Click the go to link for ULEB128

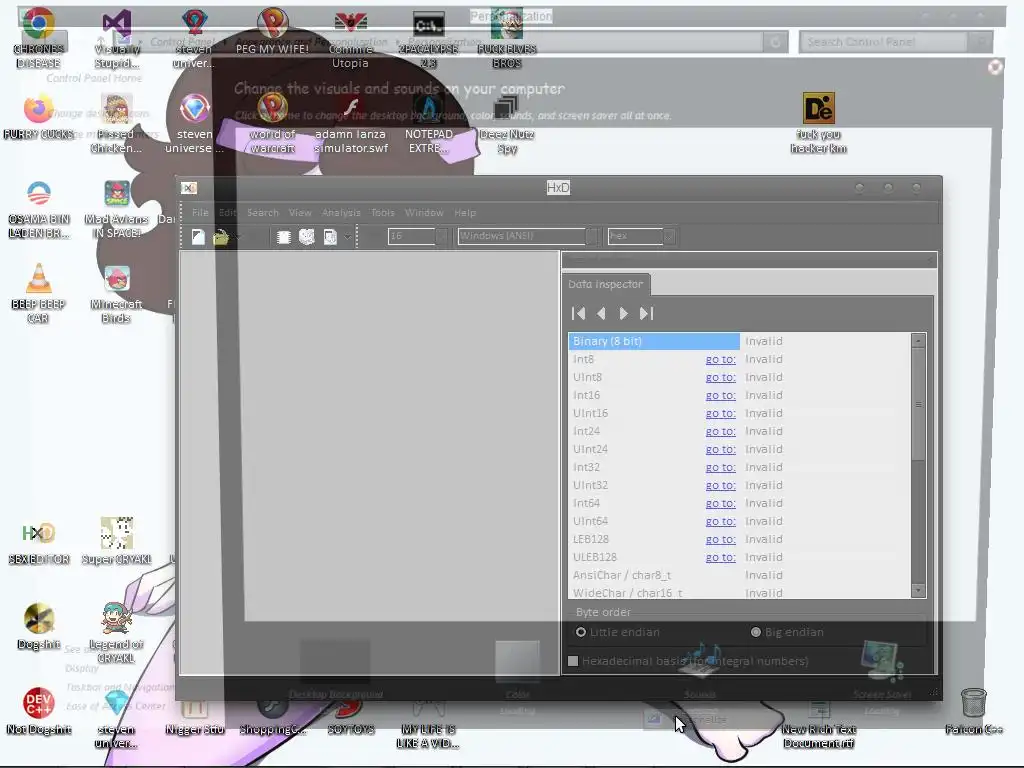[720, 557]
